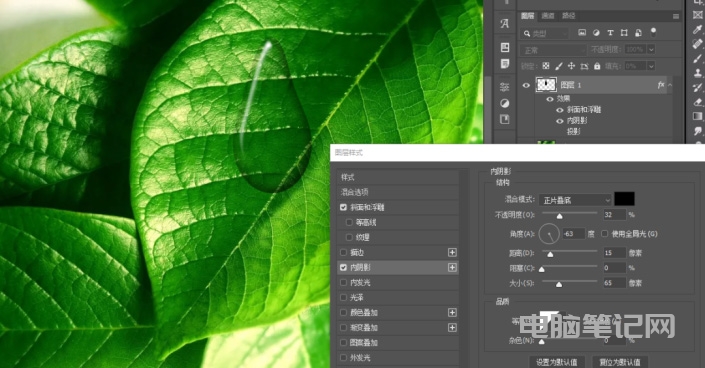The image size is (705, 368).
Task: Open Layers panel hamburger menu
Action: click(675, 16)
